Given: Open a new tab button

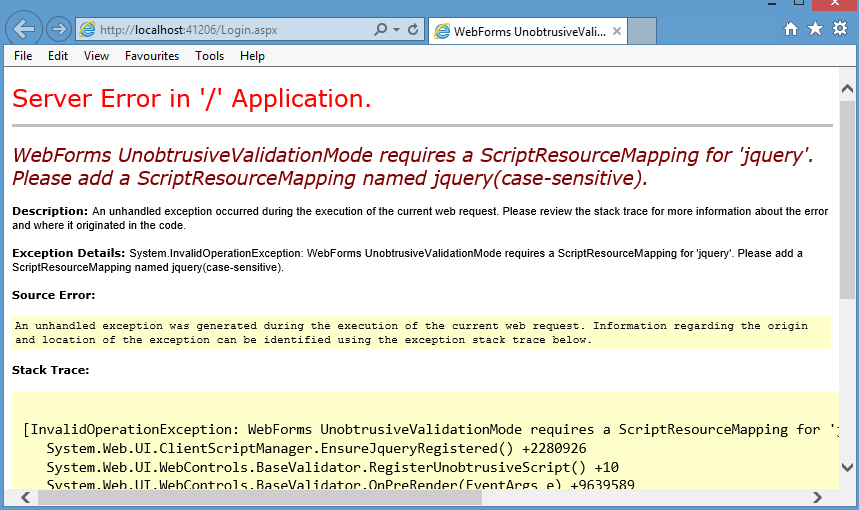Looking at the screenshot, I should (x=642, y=31).
